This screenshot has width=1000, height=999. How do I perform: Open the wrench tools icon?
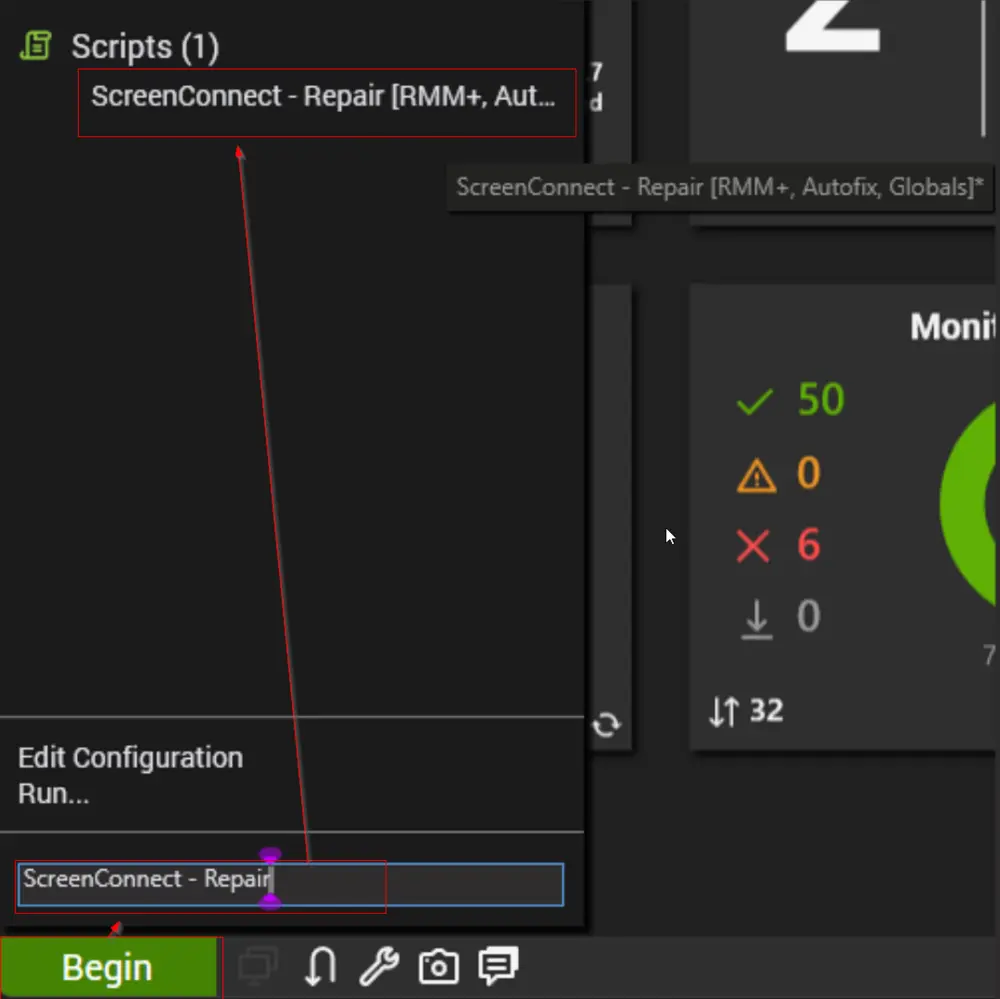coord(379,966)
